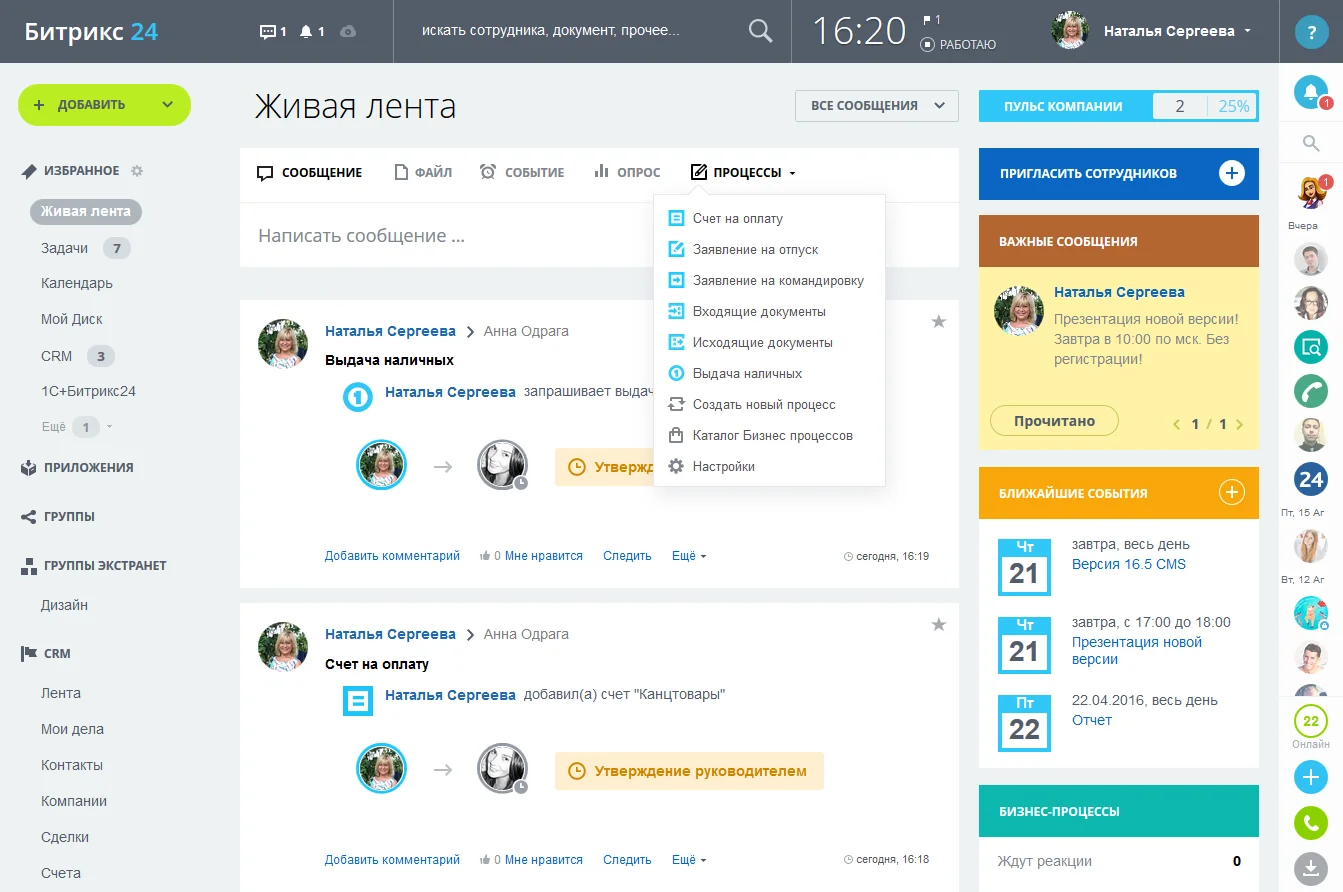Star the Выдача наличных post
The width and height of the screenshot is (1343, 892).
click(938, 321)
